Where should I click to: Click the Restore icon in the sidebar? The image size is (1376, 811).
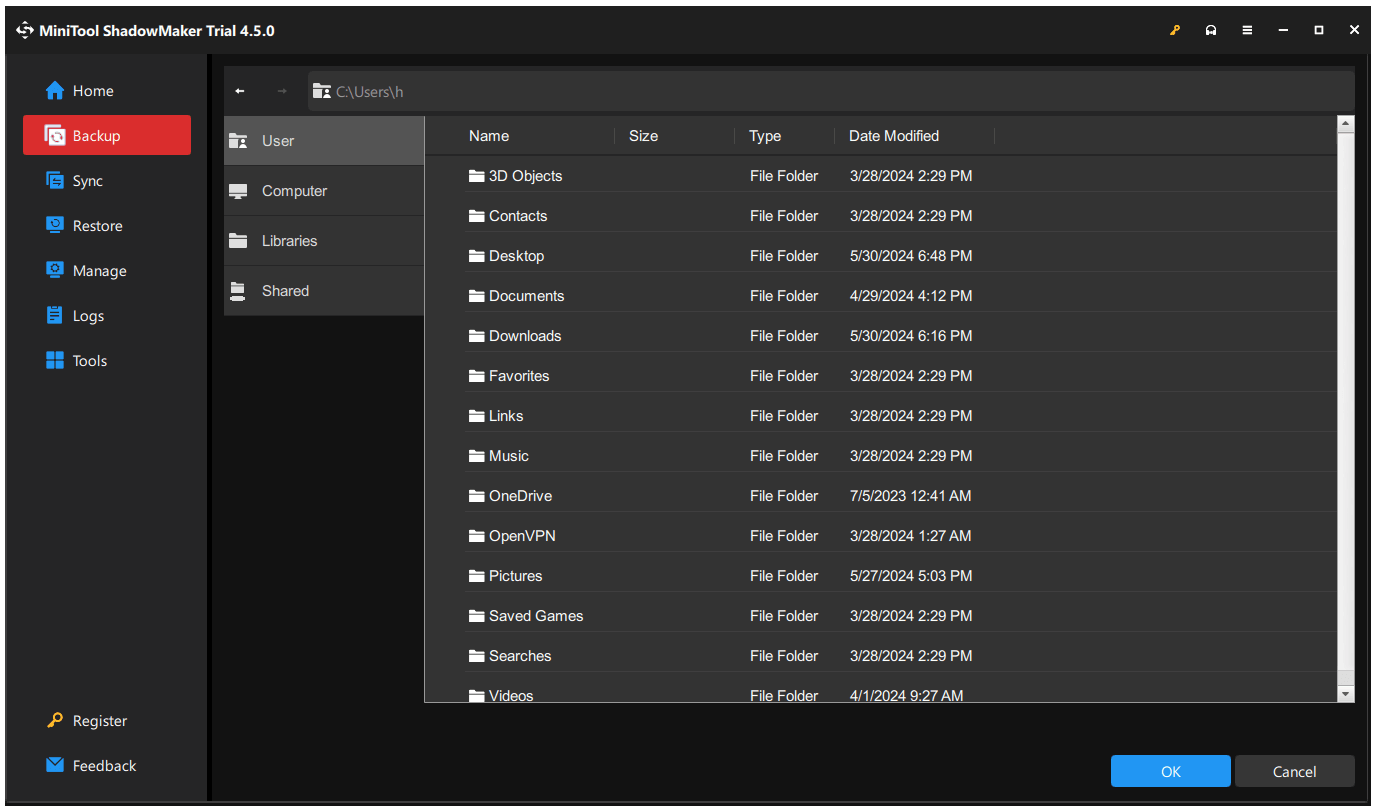(55, 226)
